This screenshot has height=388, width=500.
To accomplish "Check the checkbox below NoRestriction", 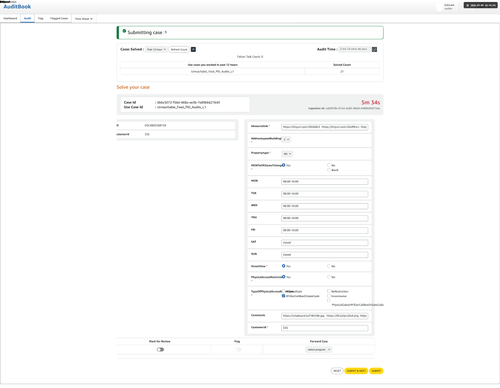I will point(329,296).
